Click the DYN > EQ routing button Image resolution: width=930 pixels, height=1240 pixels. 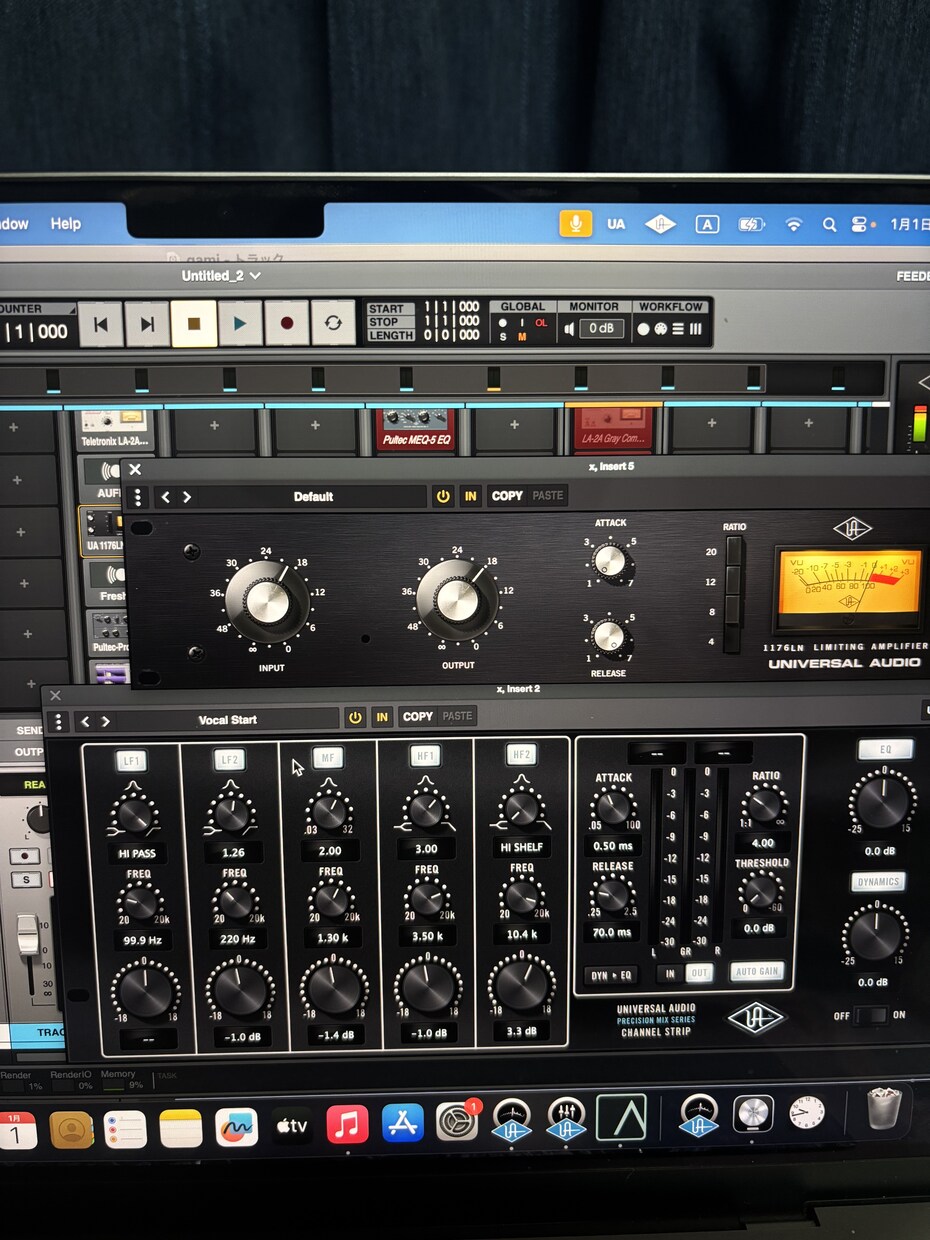point(611,975)
